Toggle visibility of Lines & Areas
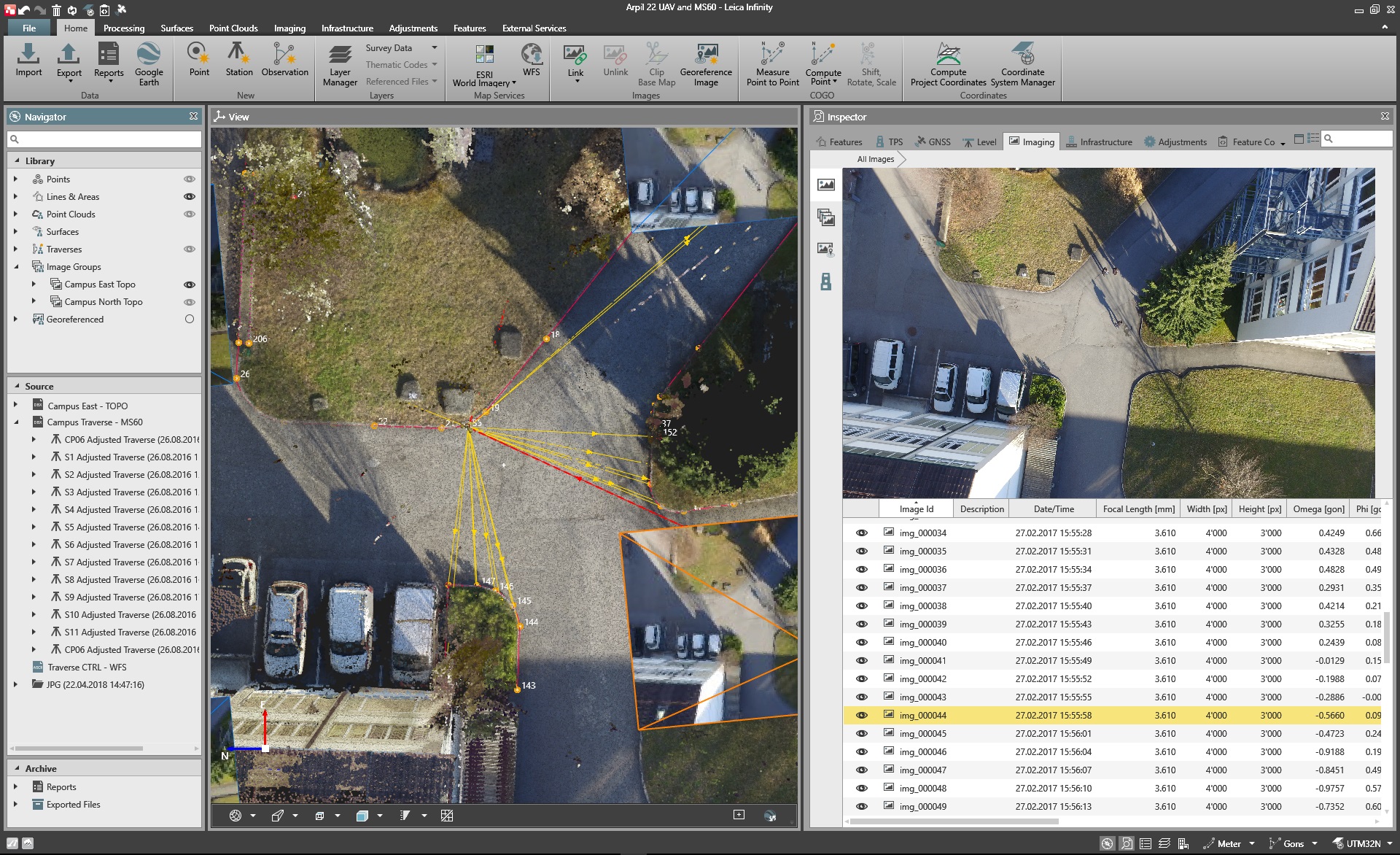The height and width of the screenshot is (855, 1400). pos(189,197)
